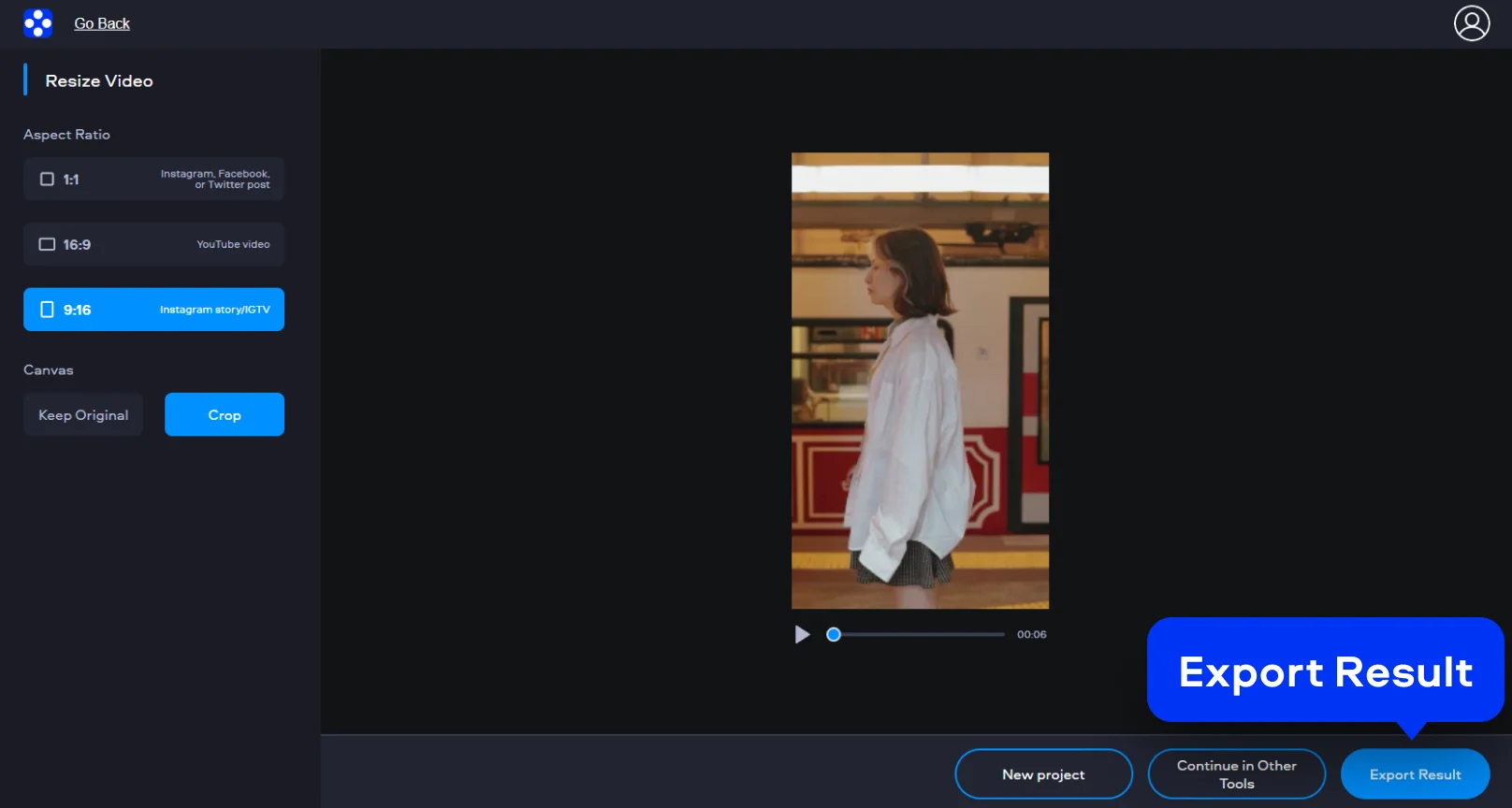Click the landscape 16:9 ratio icon
The height and width of the screenshot is (808, 1512).
[47, 245]
